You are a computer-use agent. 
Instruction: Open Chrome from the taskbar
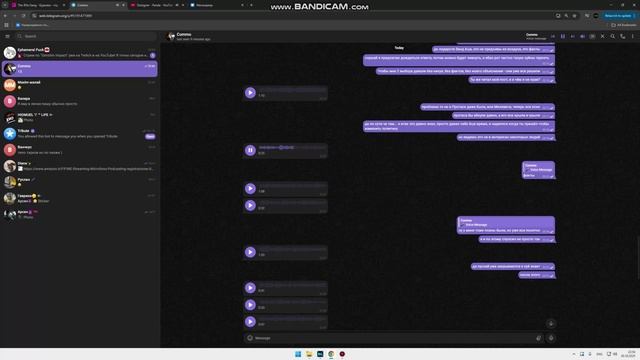pyautogui.click(x=331, y=354)
